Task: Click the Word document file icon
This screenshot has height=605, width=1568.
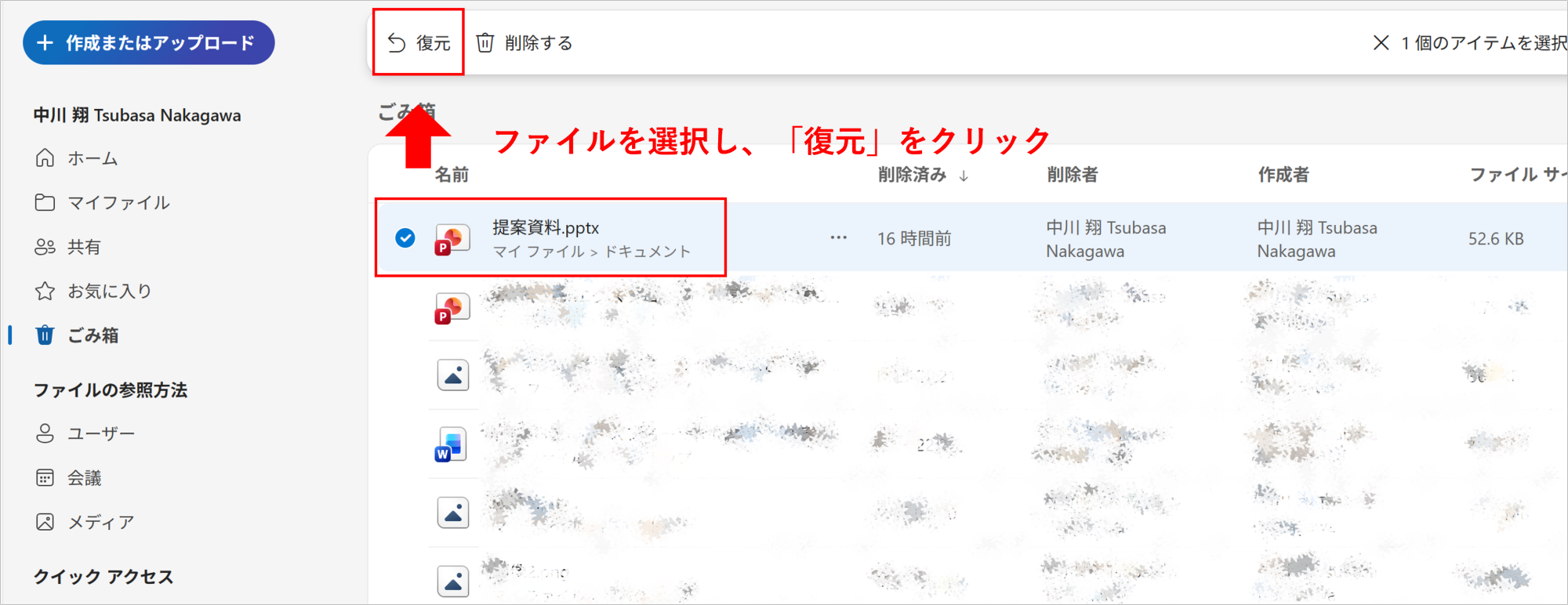Action: tap(452, 444)
